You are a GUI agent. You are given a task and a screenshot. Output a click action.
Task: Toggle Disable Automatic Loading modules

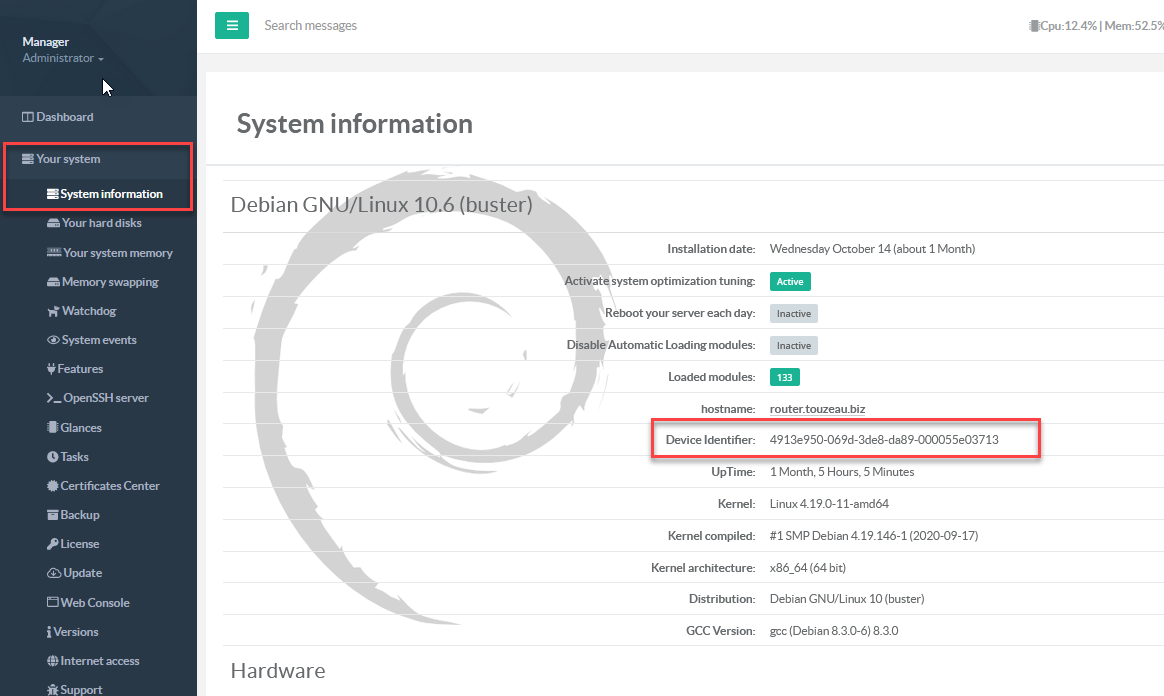(x=793, y=345)
